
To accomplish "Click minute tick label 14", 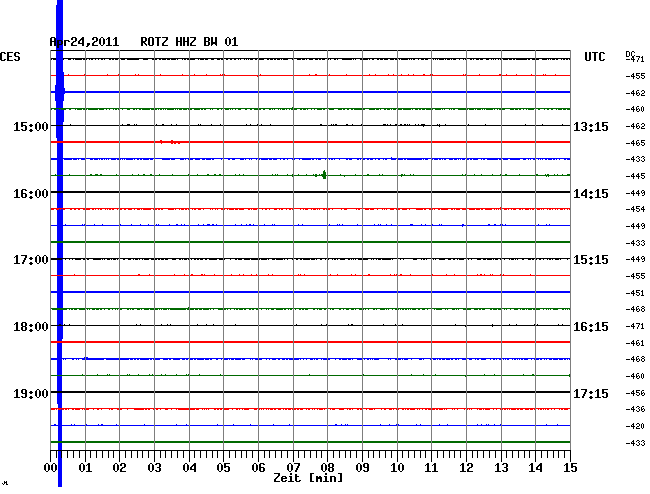I will 535,468.
